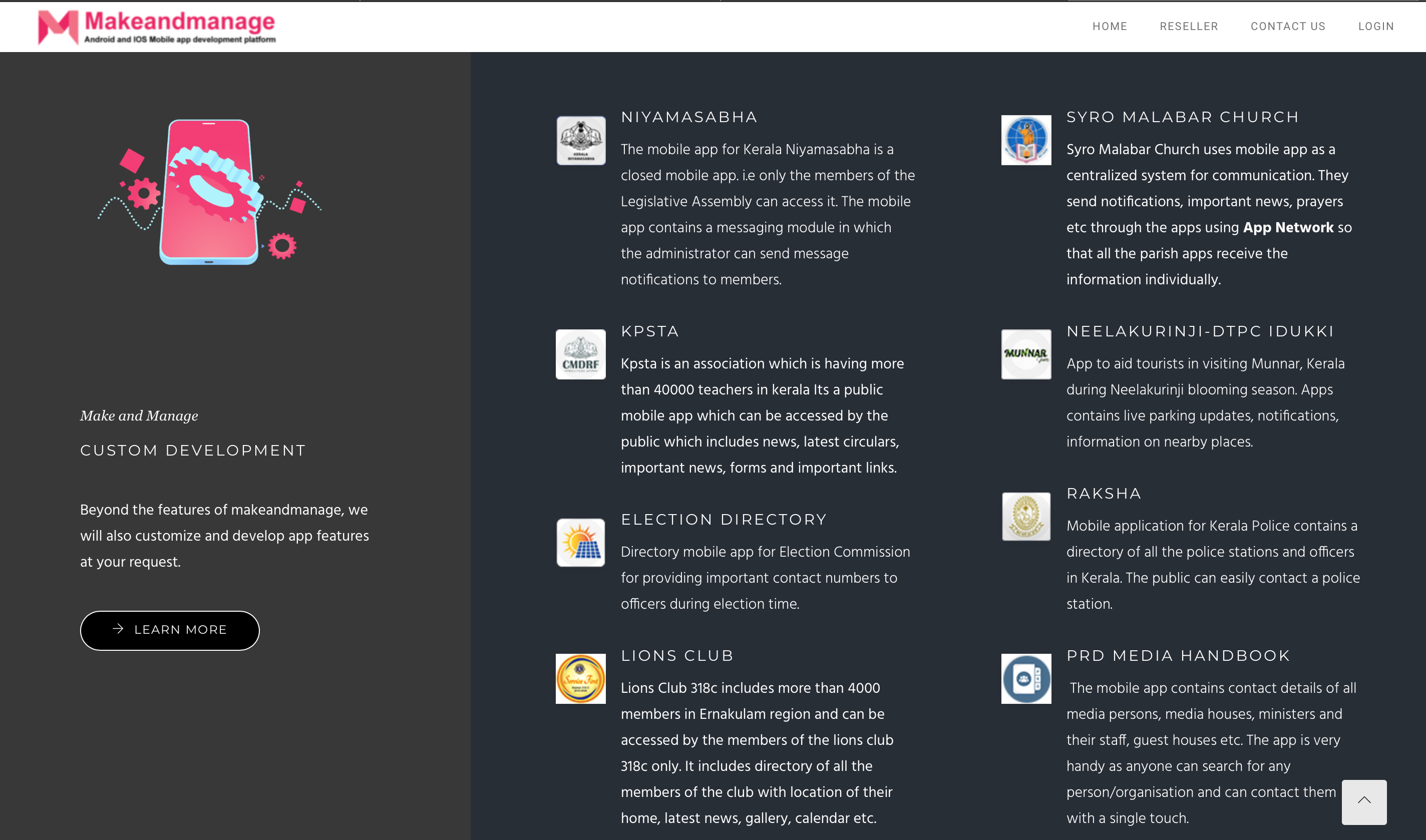Image resolution: width=1426 pixels, height=840 pixels.
Task: Click the scroll-to-top arrow button
Action: 1364,801
